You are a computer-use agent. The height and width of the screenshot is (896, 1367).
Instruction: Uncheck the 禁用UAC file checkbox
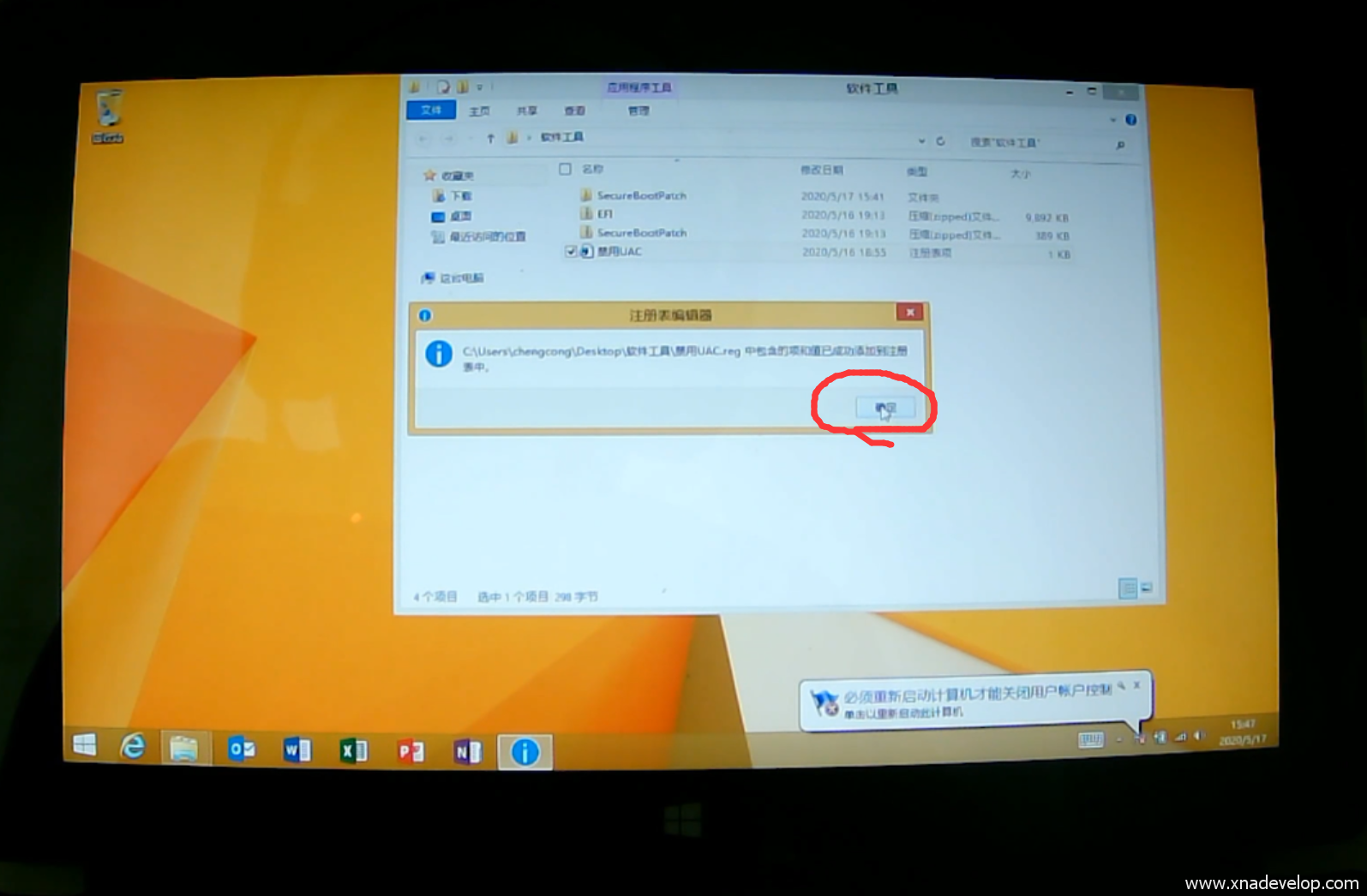tap(571, 251)
